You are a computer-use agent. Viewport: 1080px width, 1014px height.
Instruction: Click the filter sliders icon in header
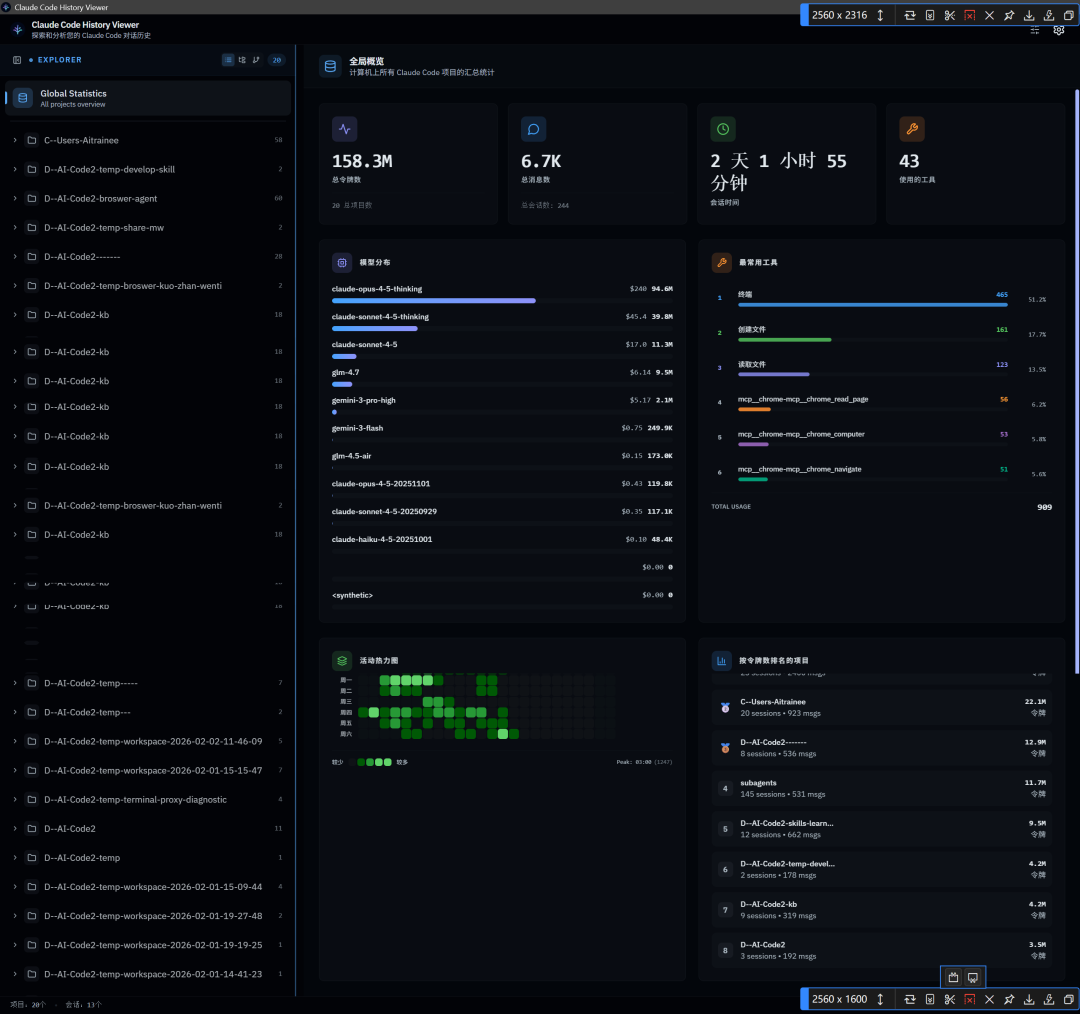[x=1035, y=30]
